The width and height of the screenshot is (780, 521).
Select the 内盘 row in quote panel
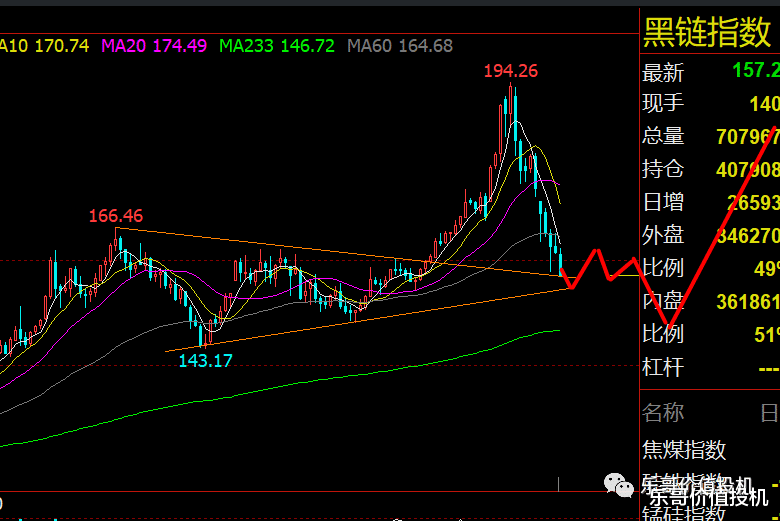[x=710, y=301]
